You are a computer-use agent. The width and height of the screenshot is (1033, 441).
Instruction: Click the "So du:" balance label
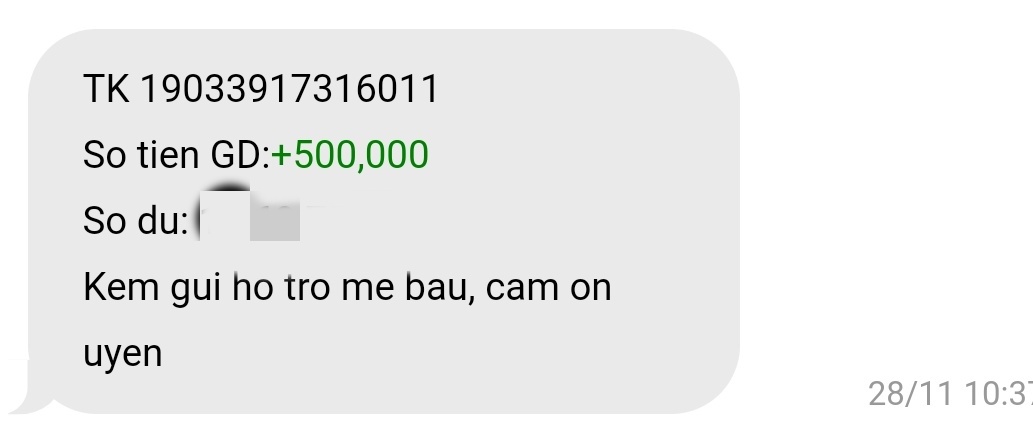click(136, 221)
